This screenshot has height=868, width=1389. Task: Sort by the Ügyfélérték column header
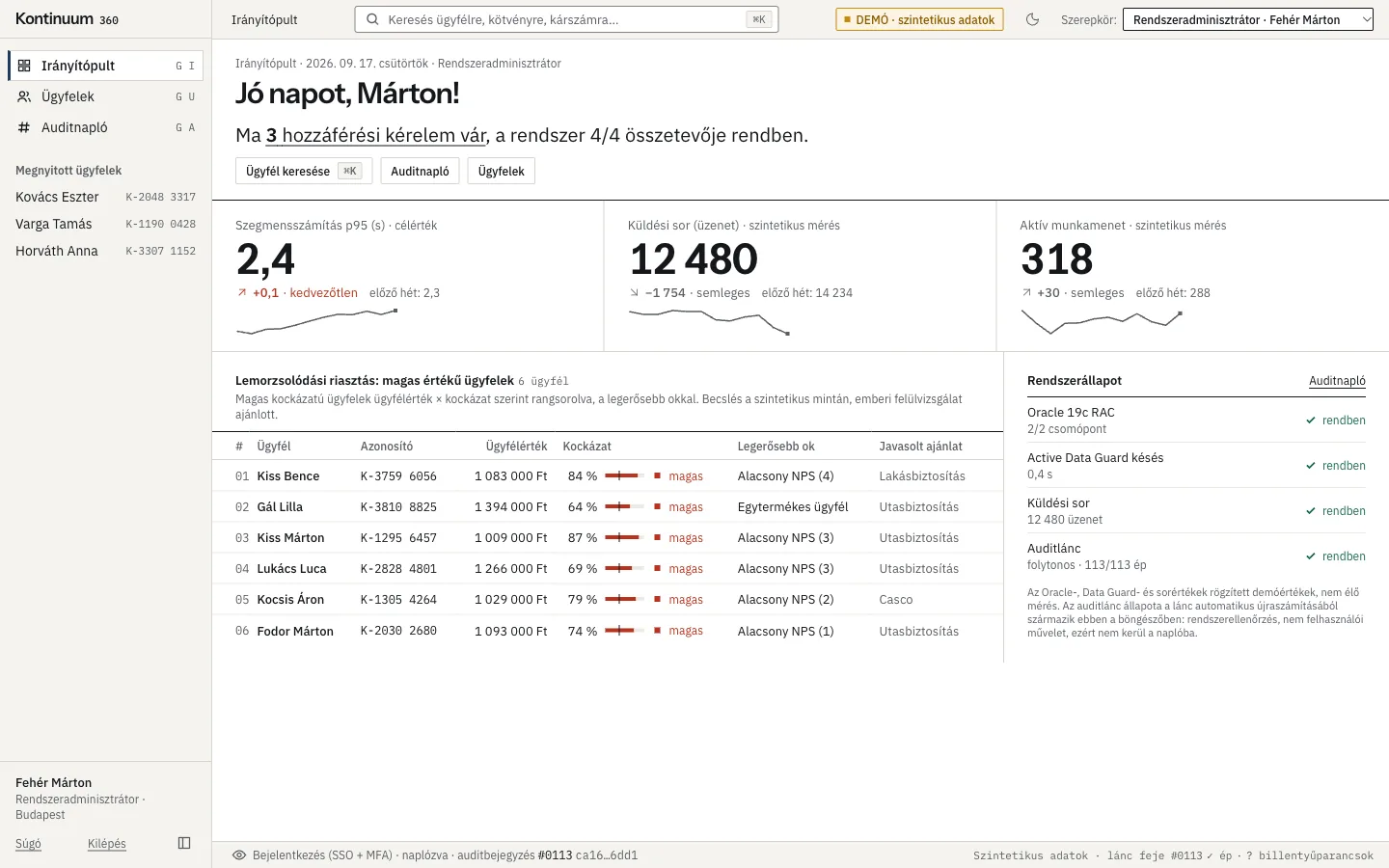point(516,447)
